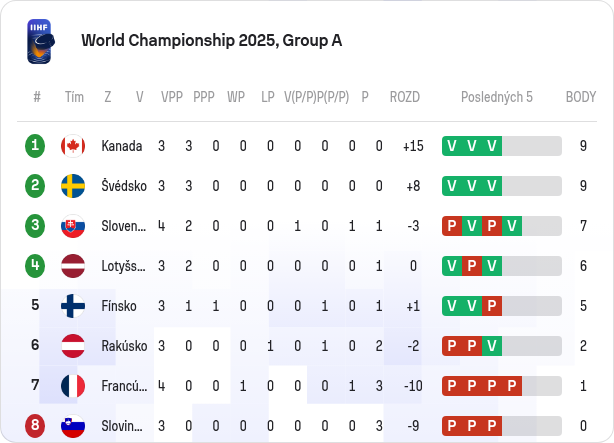Click the Slovenia flag icon
Image resolution: width=614 pixels, height=443 pixels.
[x=73, y=426]
